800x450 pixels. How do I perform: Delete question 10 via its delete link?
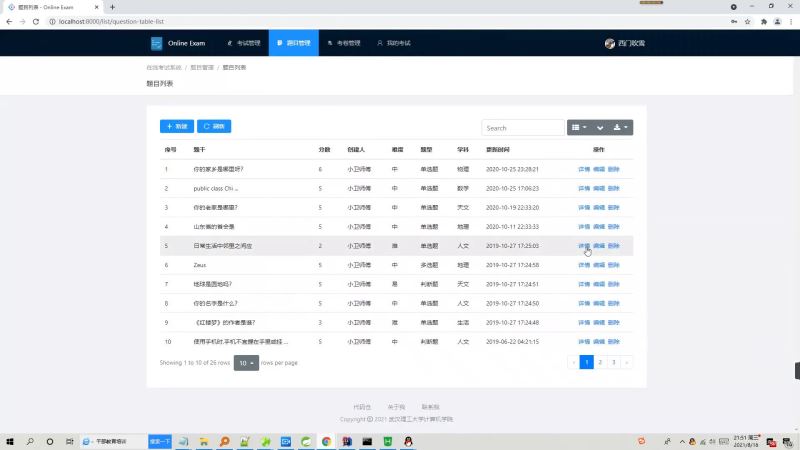click(x=614, y=342)
